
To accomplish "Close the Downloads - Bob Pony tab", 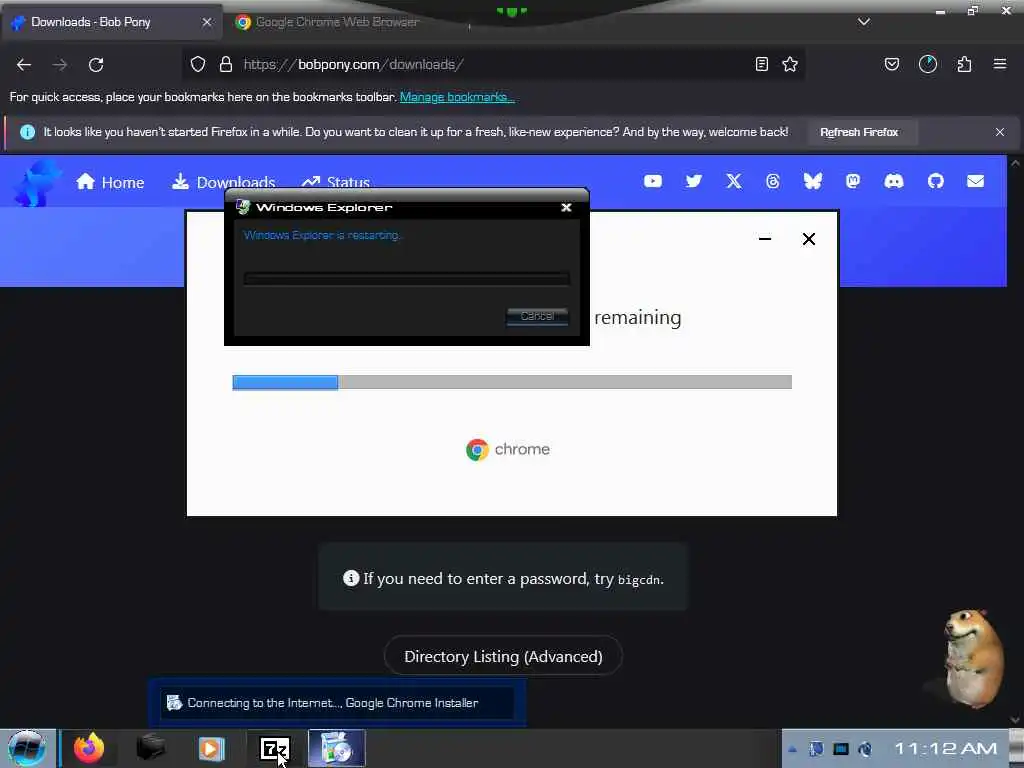I will pos(207,22).
